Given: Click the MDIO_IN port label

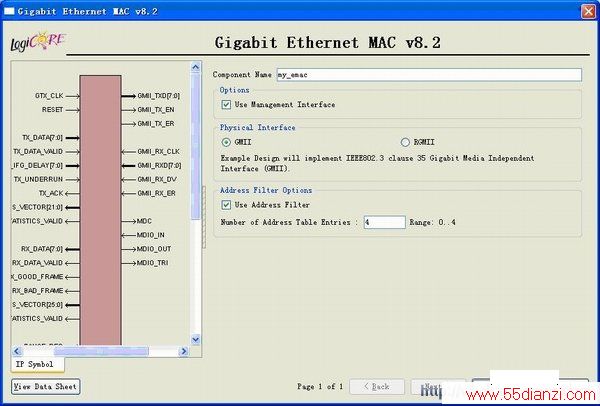Looking at the screenshot, I should (150, 235).
